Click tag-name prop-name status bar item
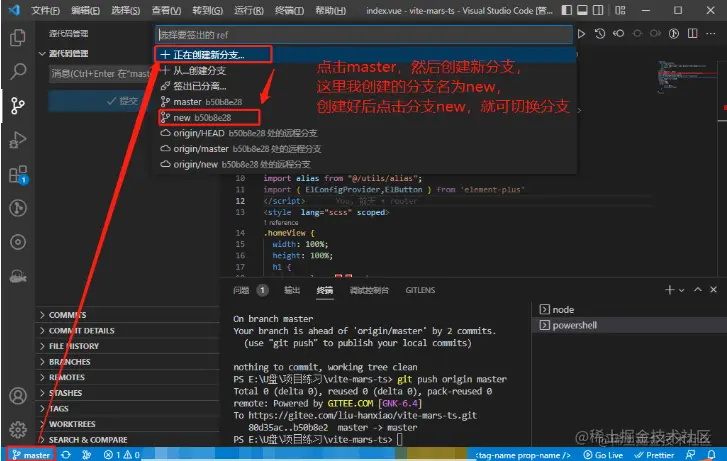727x461 pixels. 523,455
